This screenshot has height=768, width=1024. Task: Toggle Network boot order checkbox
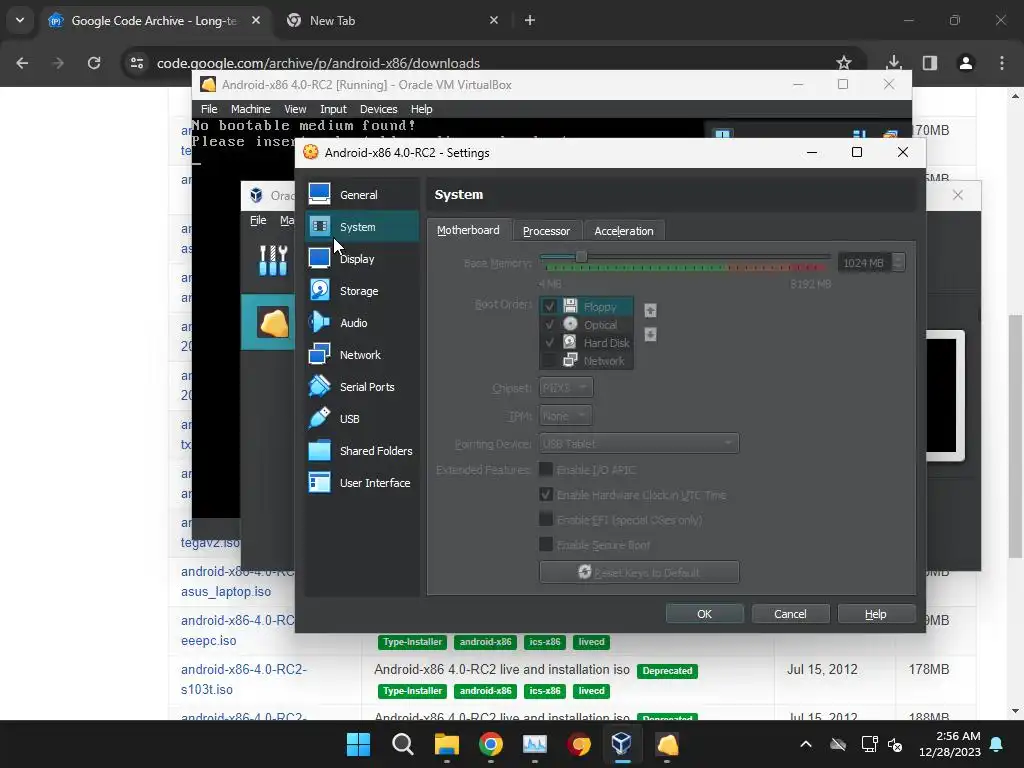550,360
